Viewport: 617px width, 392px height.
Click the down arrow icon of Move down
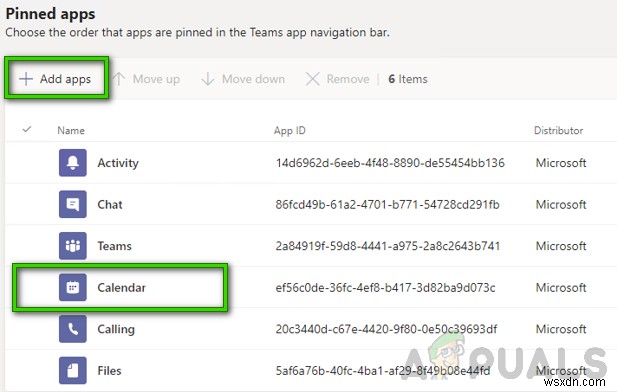pyautogui.click(x=208, y=79)
